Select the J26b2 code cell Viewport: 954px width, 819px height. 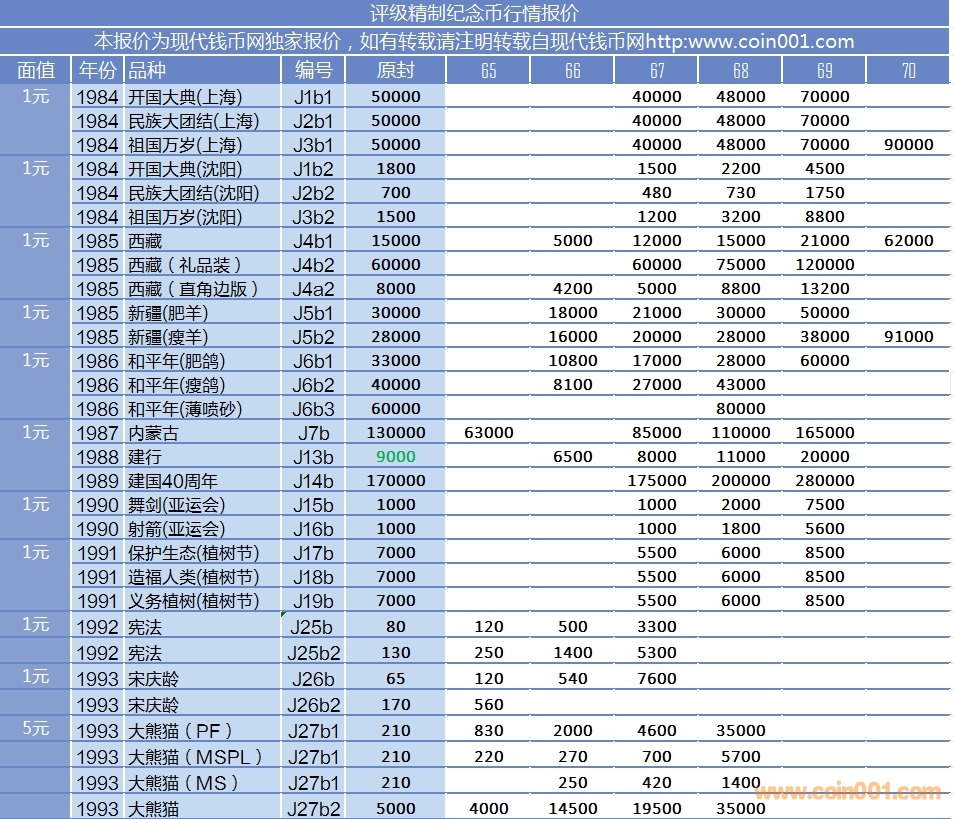pyautogui.click(x=313, y=705)
